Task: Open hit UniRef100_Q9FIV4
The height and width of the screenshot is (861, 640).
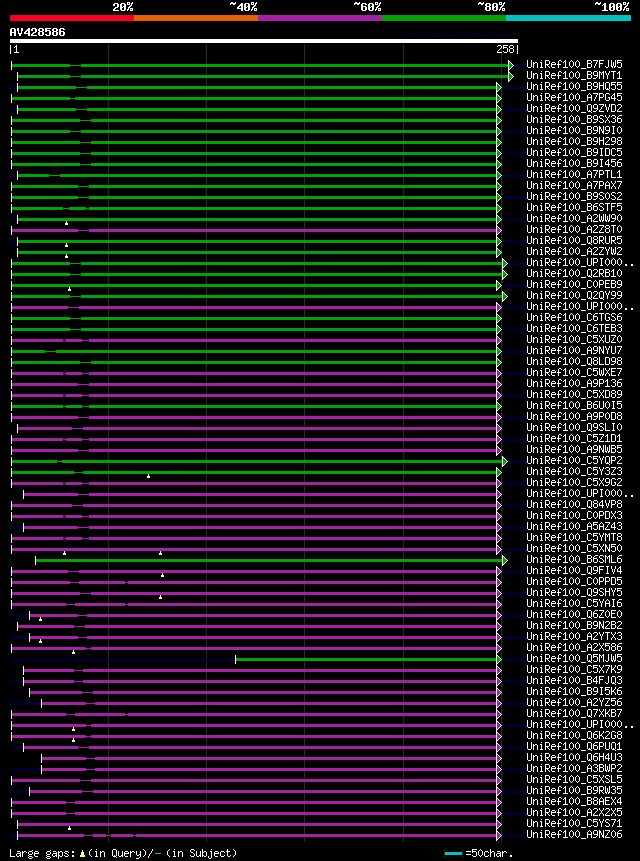Action: [x=574, y=570]
